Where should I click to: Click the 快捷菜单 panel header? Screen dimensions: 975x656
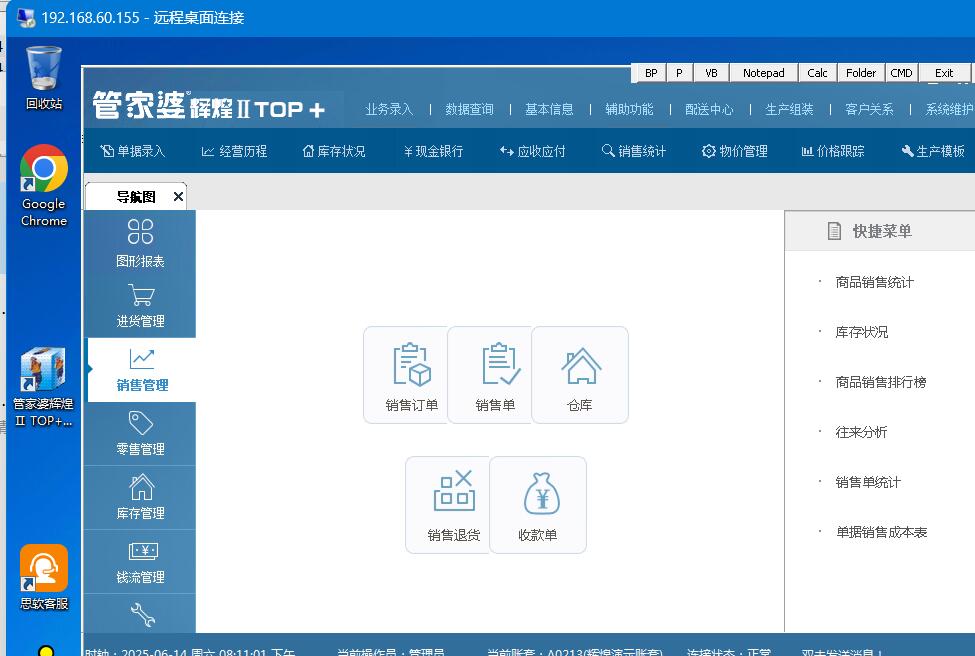click(x=880, y=231)
